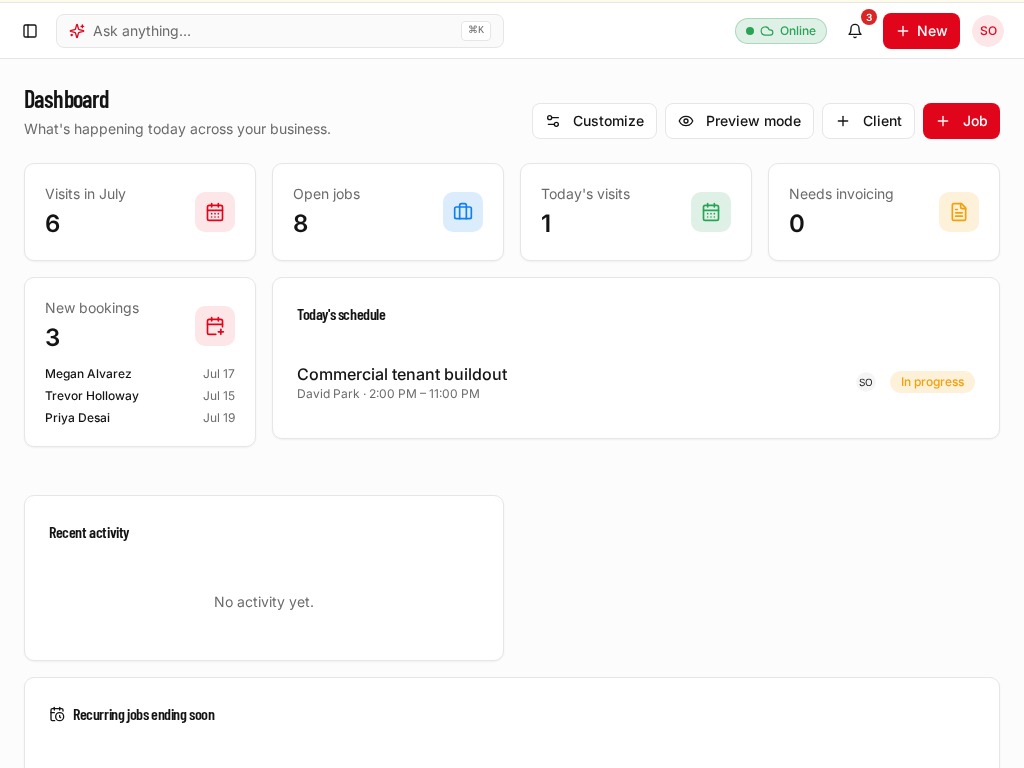This screenshot has height=768, width=1024.
Task: Open the Open jobs card
Action: (388, 212)
